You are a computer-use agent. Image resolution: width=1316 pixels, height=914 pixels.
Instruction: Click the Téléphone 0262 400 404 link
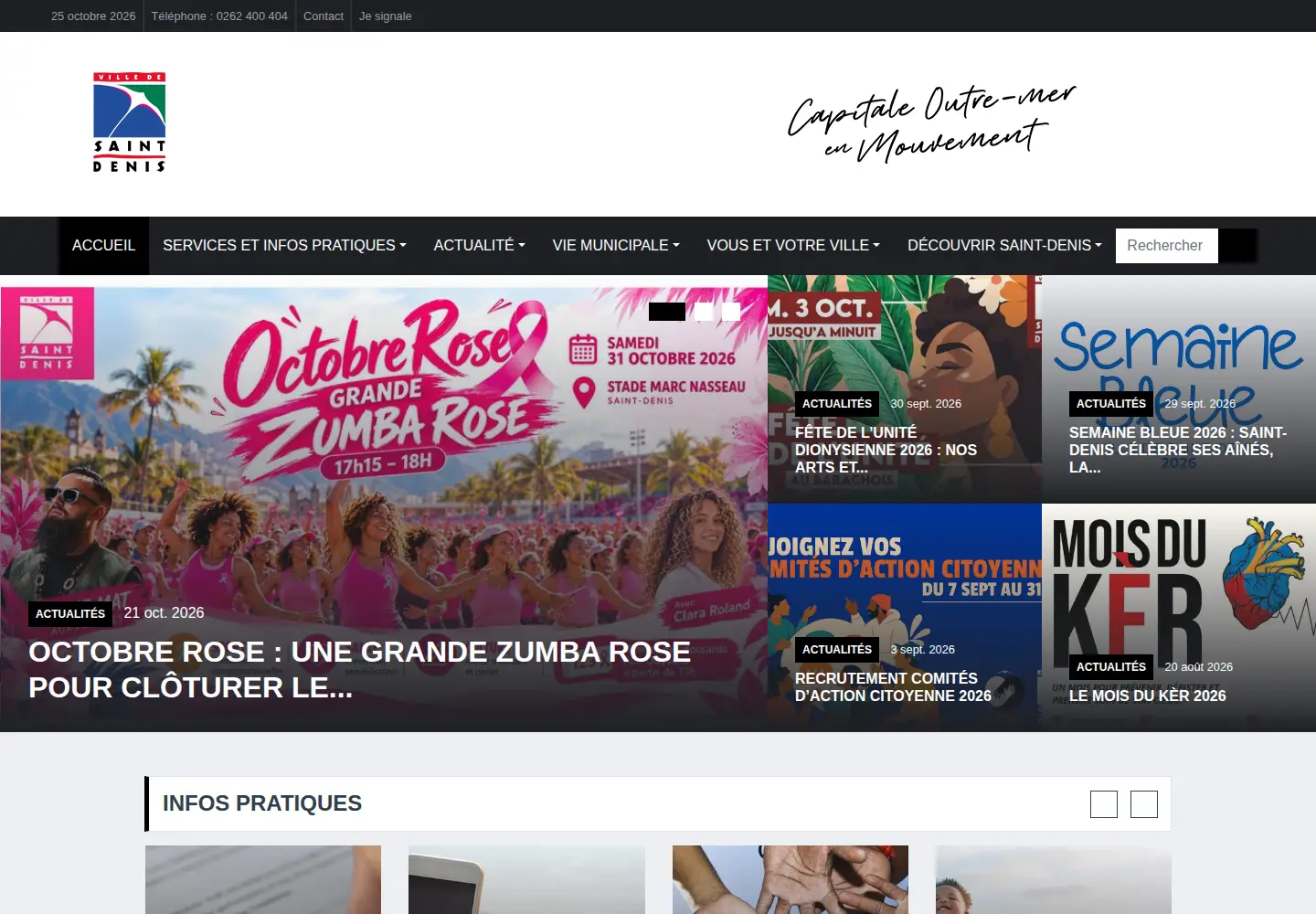click(219, 16)
